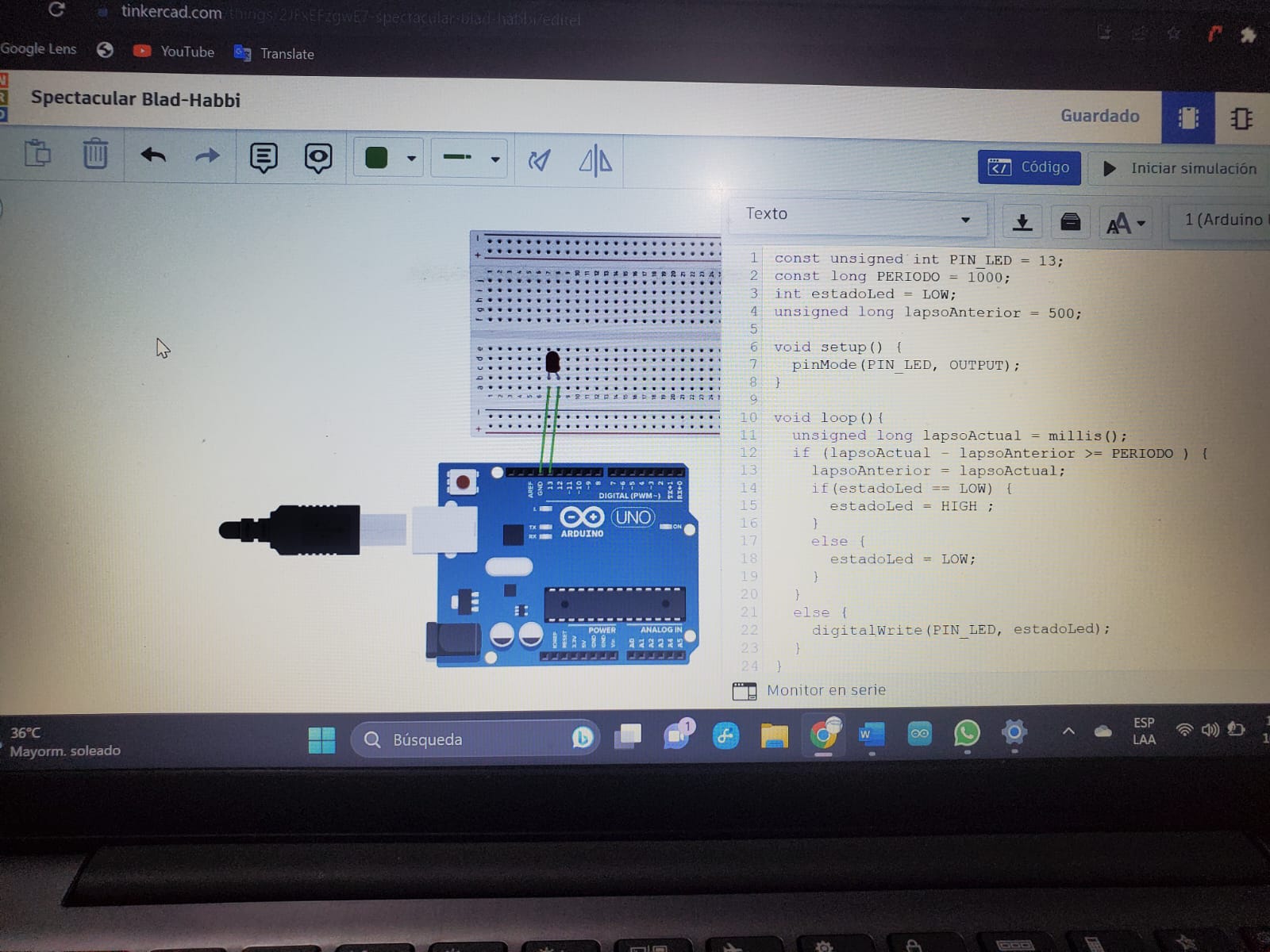The image size is (1270, 952).
Task: Click the trash delete icon
Action: click(95, 153)
